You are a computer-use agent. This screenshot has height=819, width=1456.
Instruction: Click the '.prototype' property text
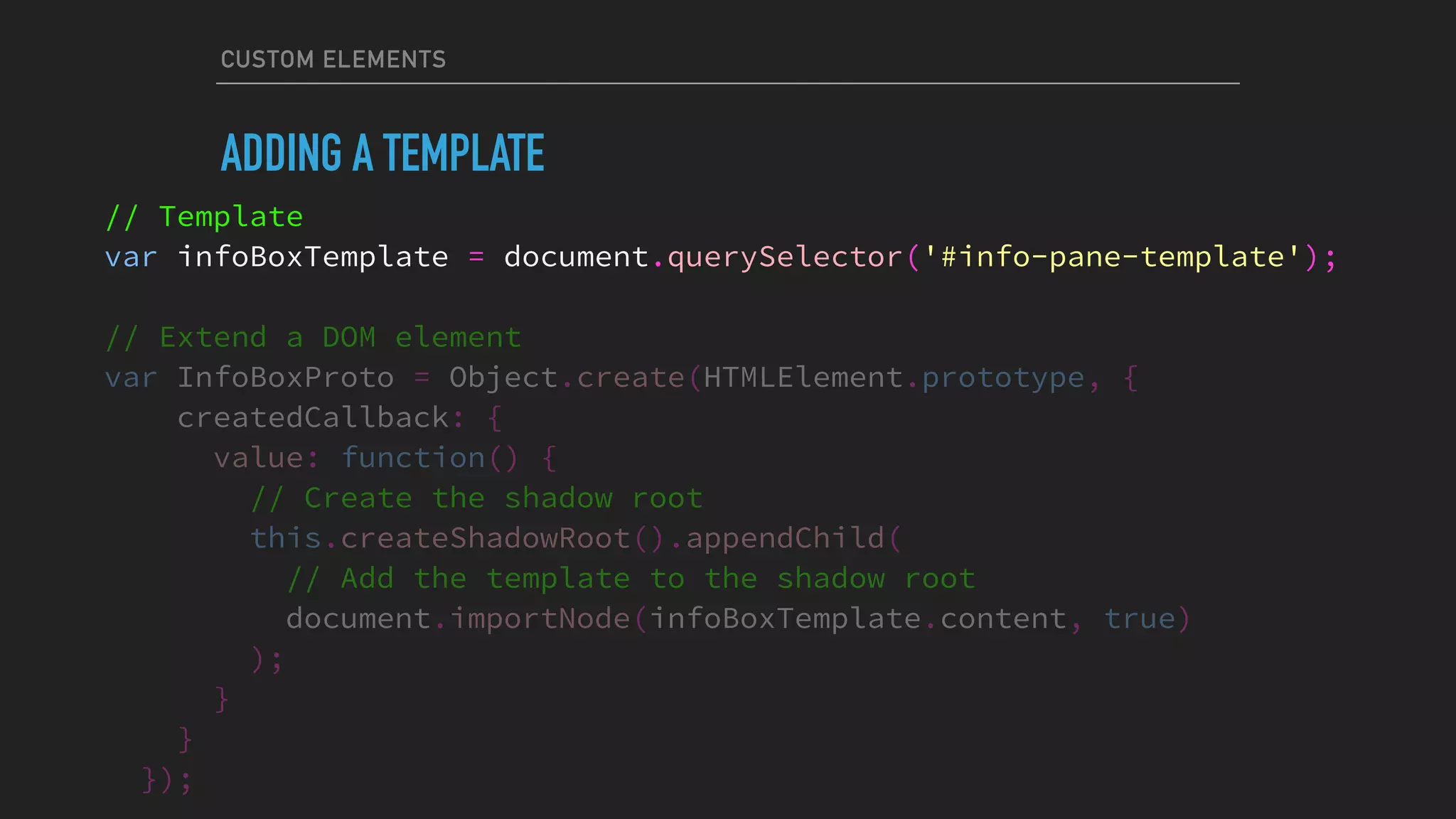pyautogui.click(x=996, y=379)
